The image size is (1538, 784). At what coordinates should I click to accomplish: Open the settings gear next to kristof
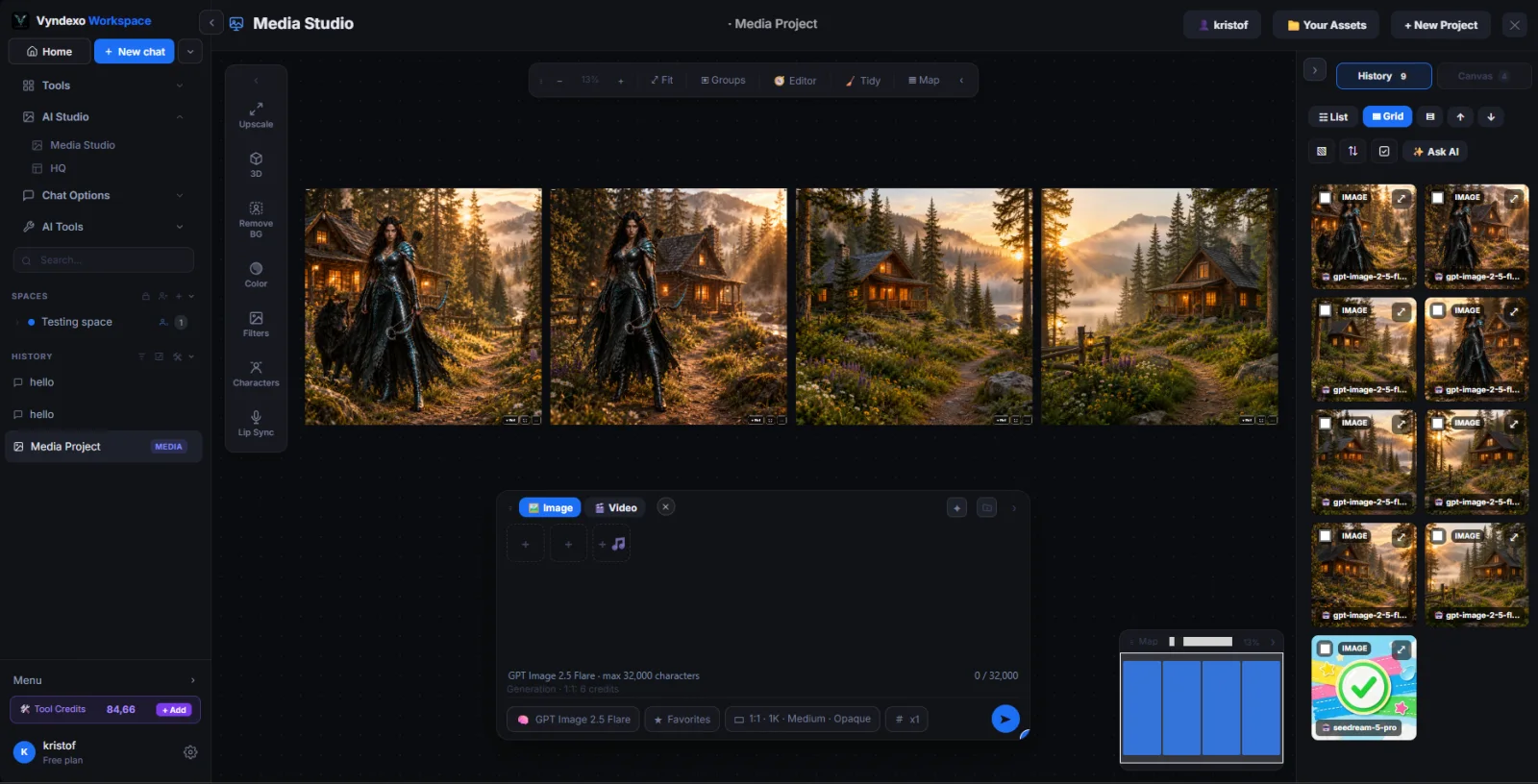pos(190,752)
